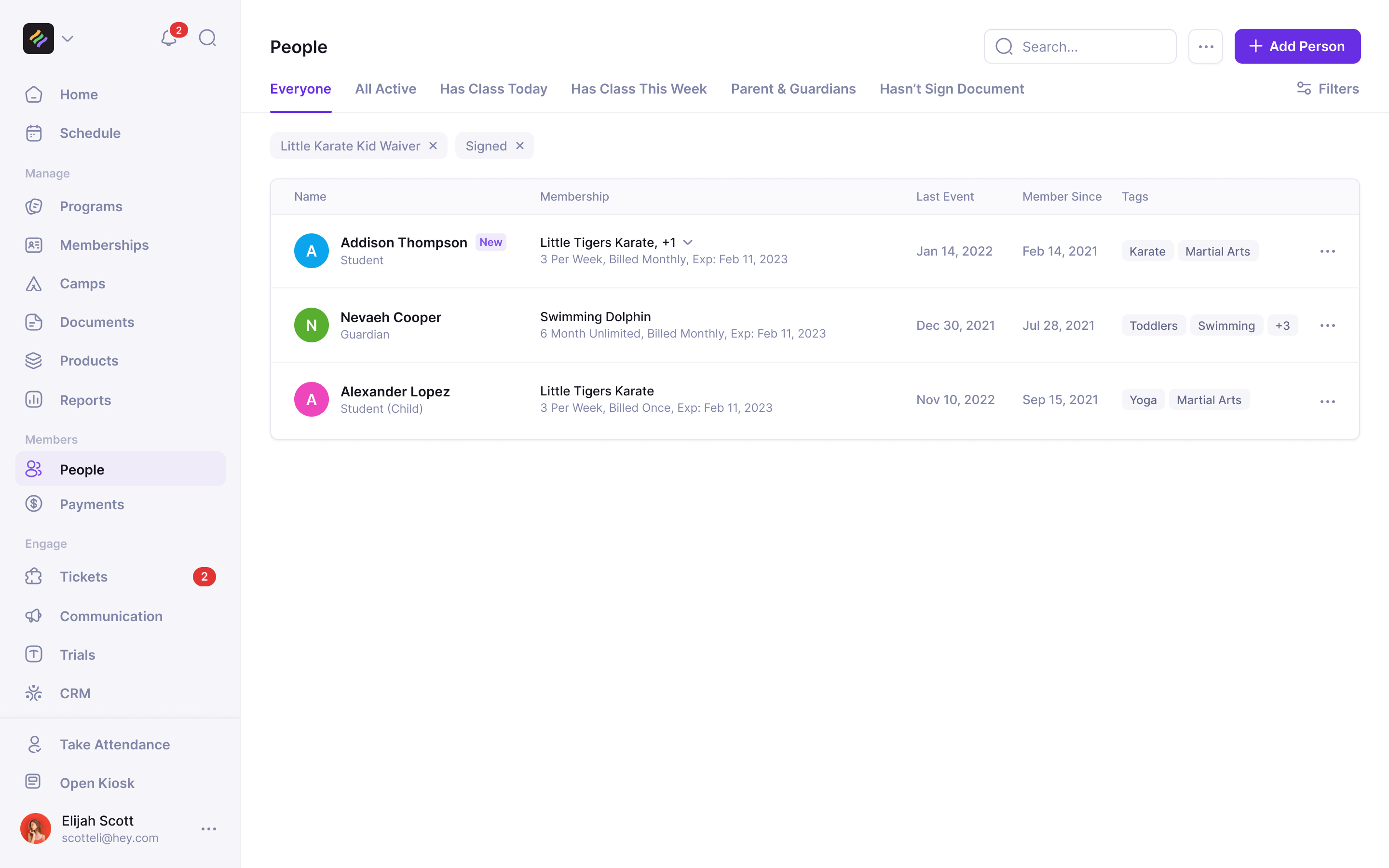
Task: Click Take Attendance in sidebar
Action: click(x=115, y=745)
